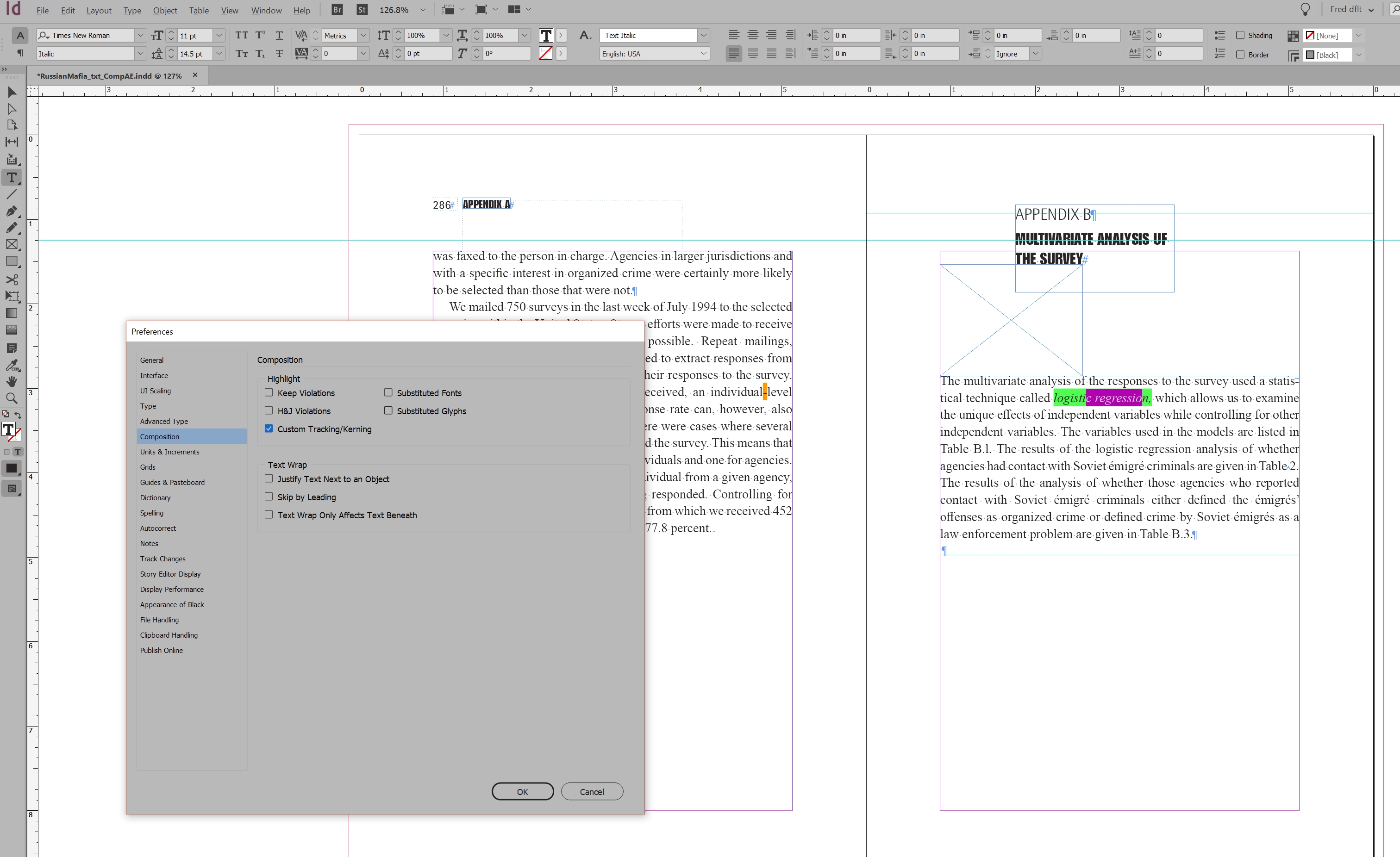Pick the Gap tool
Viewport: 1400px width, 857px height.
pyautogui.click(x=12, y=142)
